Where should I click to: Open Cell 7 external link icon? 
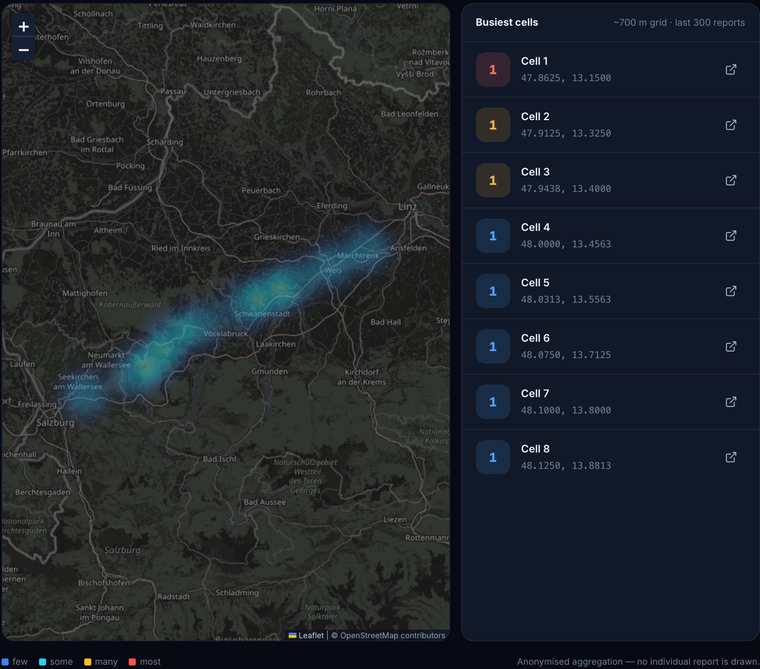pyautogui.click(x=731, y=402)
